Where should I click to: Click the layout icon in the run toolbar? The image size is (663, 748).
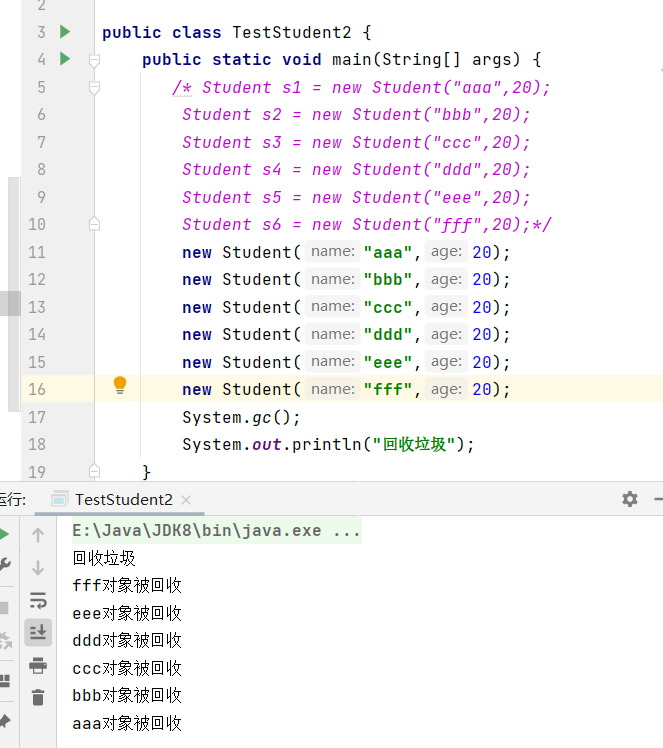tap(5, 681)
